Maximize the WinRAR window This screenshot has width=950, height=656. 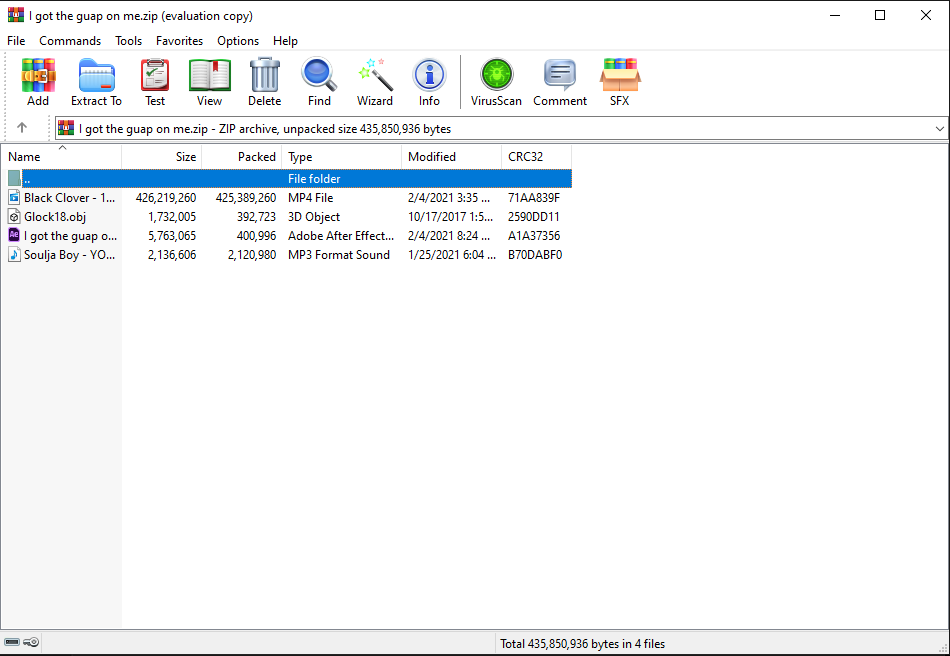click(880, 15)
